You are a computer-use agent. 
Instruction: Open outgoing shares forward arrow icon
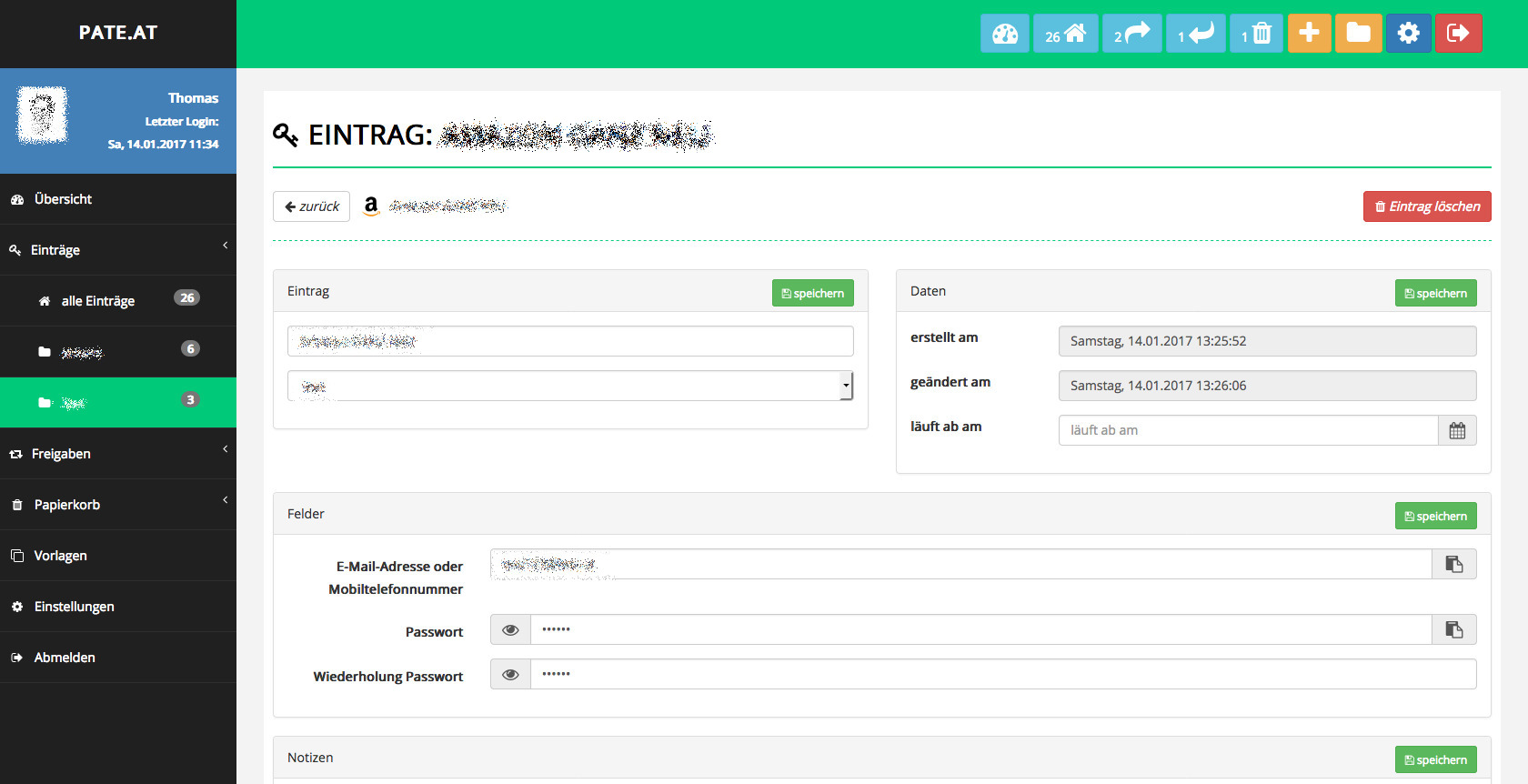[x=1131, y=34]
